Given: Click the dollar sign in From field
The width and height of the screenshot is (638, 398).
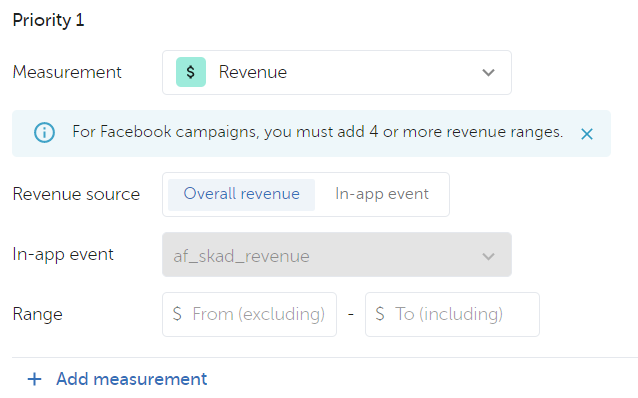Looking at the screenshot, I should [177, 314].
